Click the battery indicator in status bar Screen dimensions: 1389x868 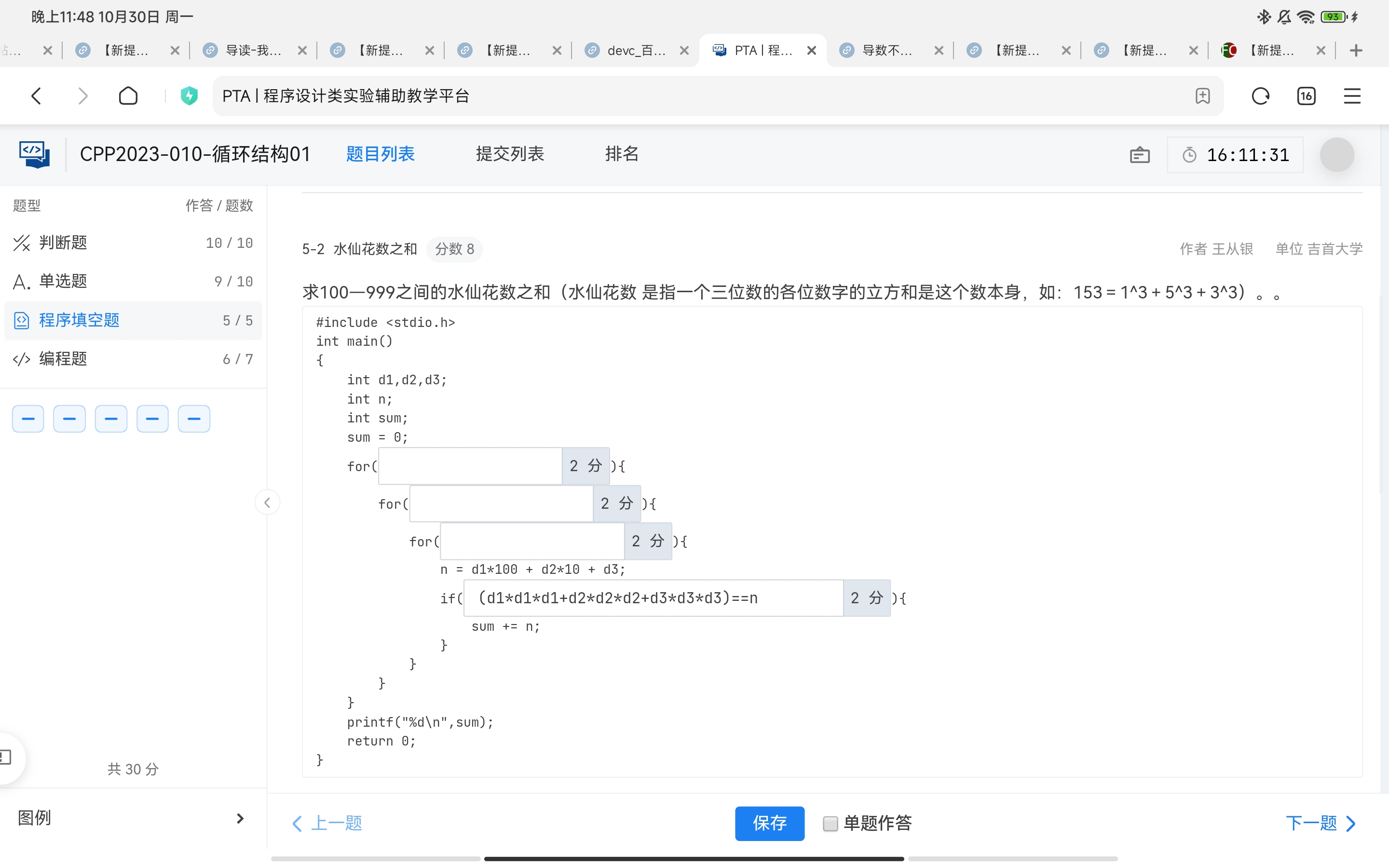1334,17
